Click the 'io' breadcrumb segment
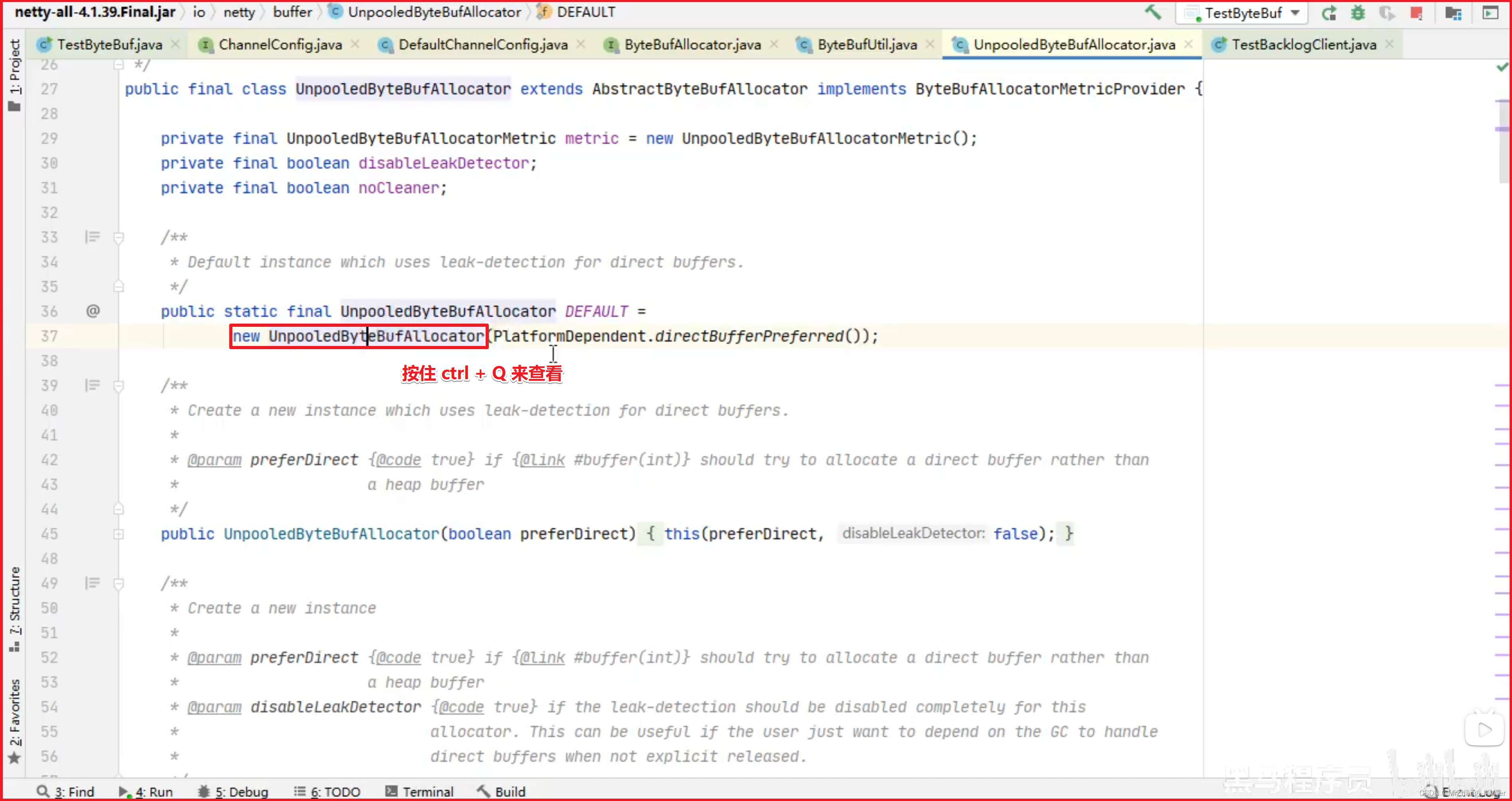The image size is (1512, 801). pyautogui.click(x=199, y=12)
